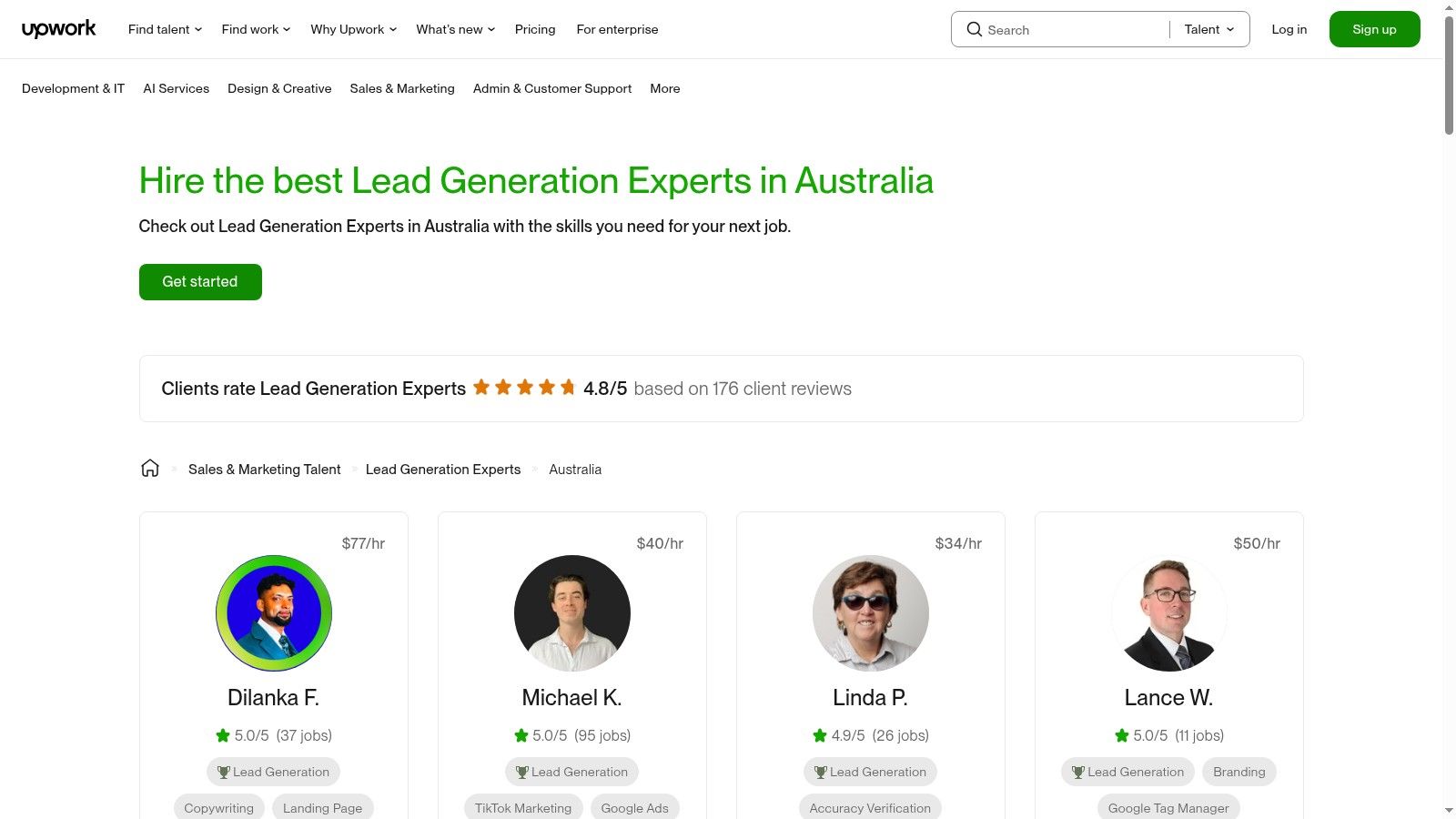
Task: Click 'based on 176 client reviews' text
Action: 743,389
